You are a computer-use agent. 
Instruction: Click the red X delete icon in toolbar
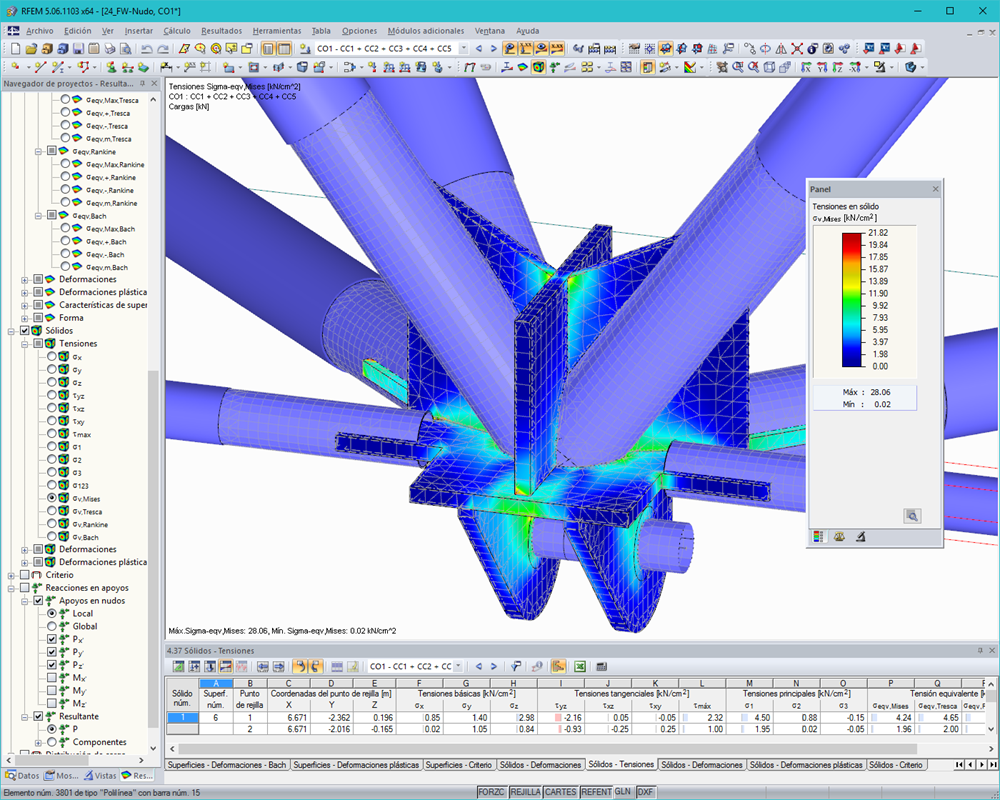pyautogui.click(x=797, y=48)
